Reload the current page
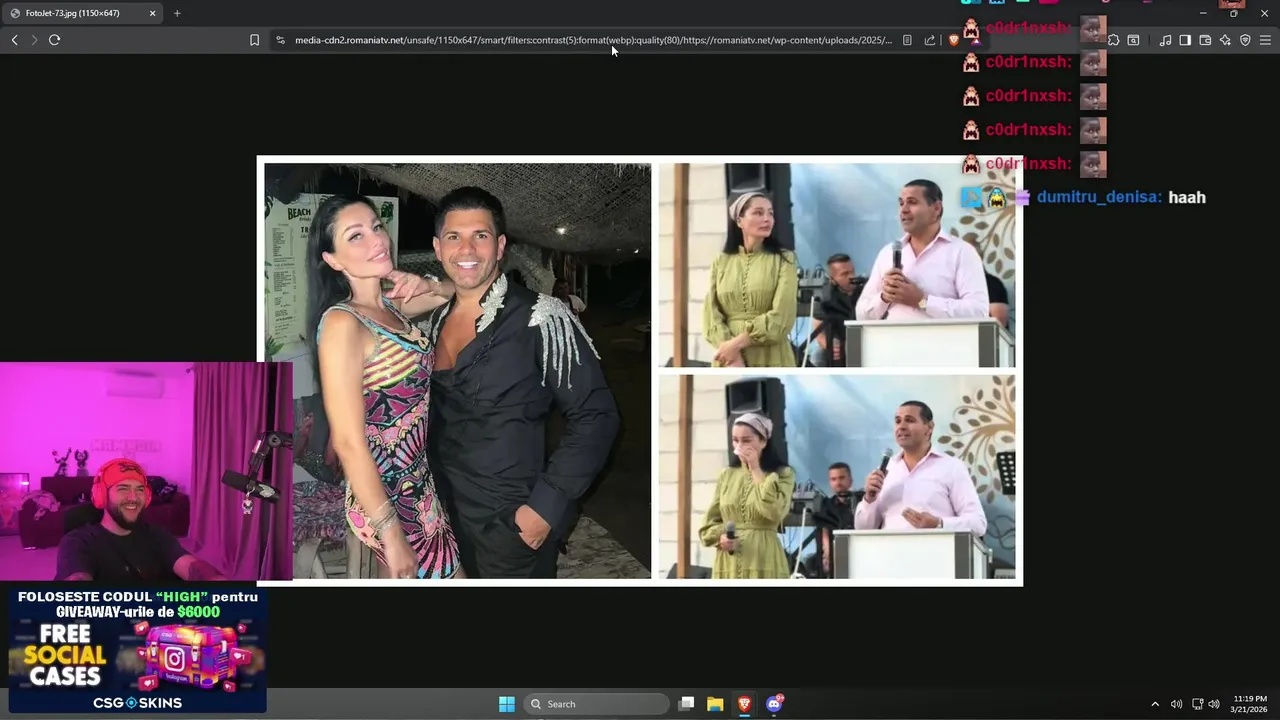 (54, 40)
